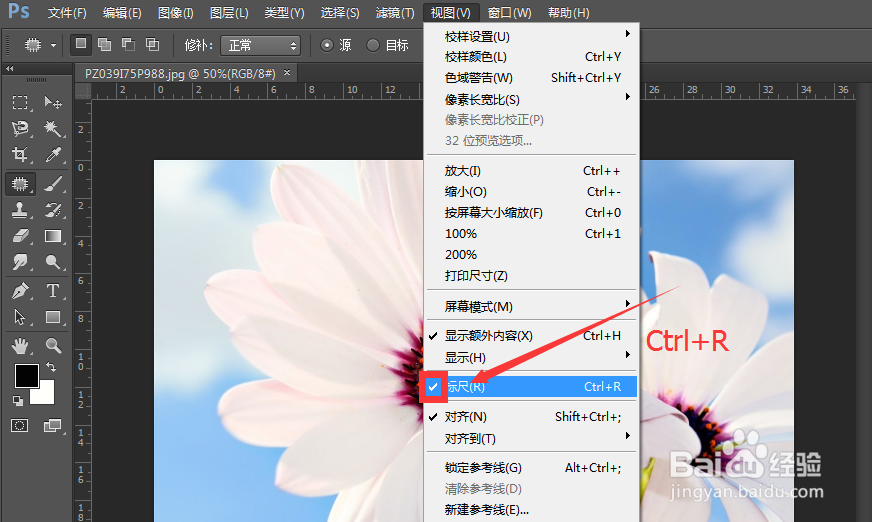Click 按屏幕大小缩放(F) entry
This screenshot has height=522, width=872.
[x=531, y=212]
